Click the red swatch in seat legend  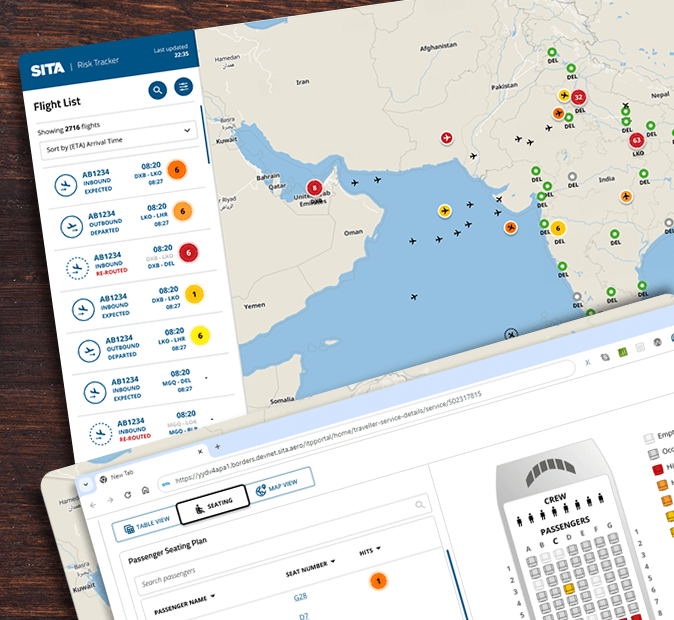pyautogui.click(x=658, y=469)
